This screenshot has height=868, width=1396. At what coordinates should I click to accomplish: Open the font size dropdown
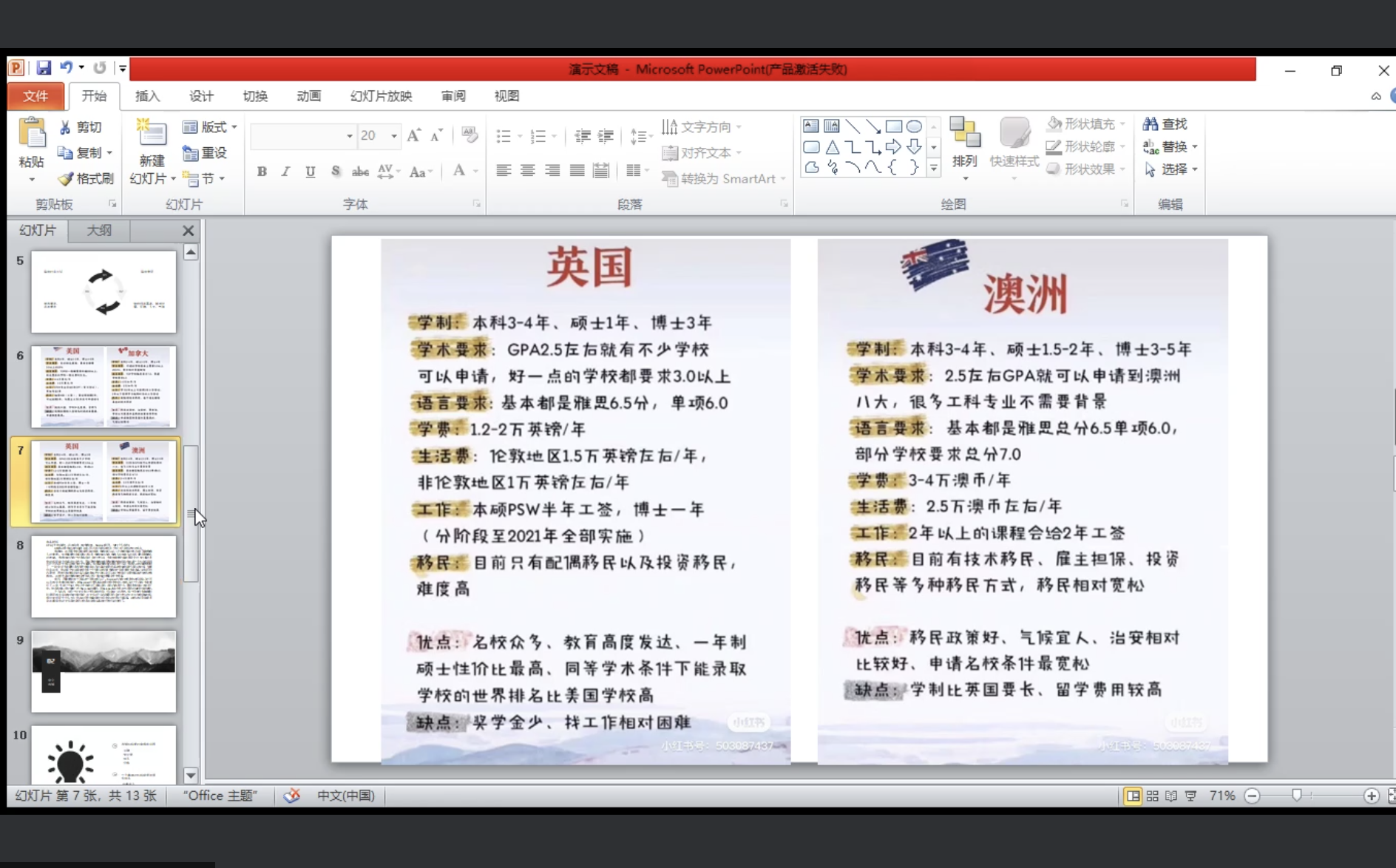pyautogui.click(x=393, y=136)
